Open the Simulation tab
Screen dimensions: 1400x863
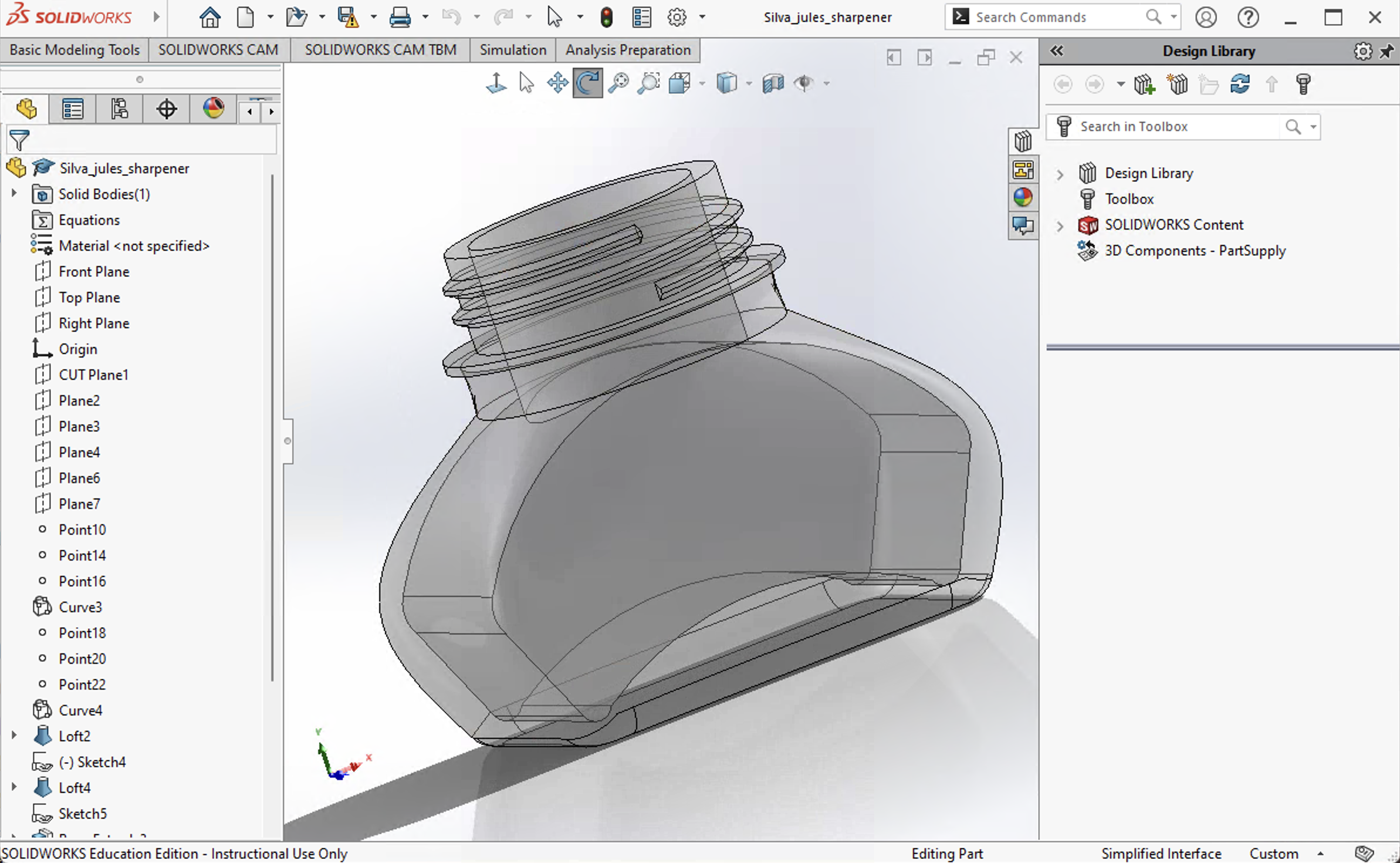(x=513, y=50)
